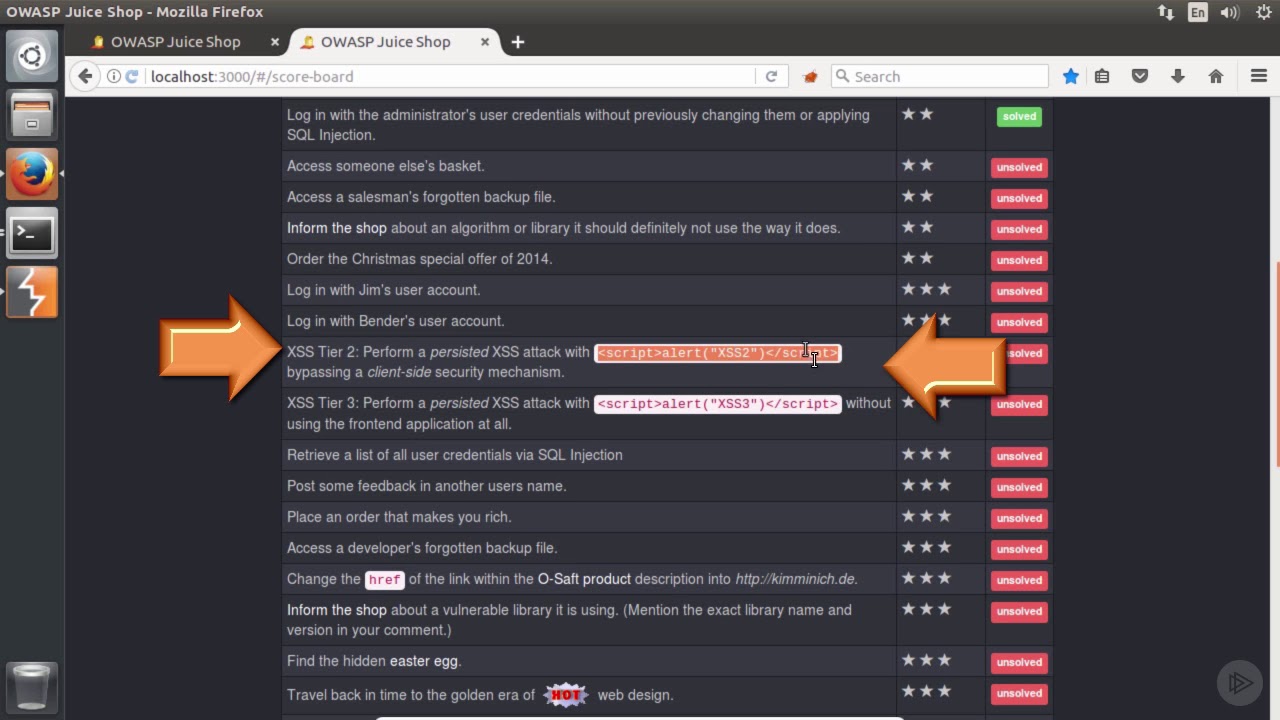Click 'Retrieve a list of all user credentials' text
This screenshot has width=1280, height=720.
coord(455,455)
